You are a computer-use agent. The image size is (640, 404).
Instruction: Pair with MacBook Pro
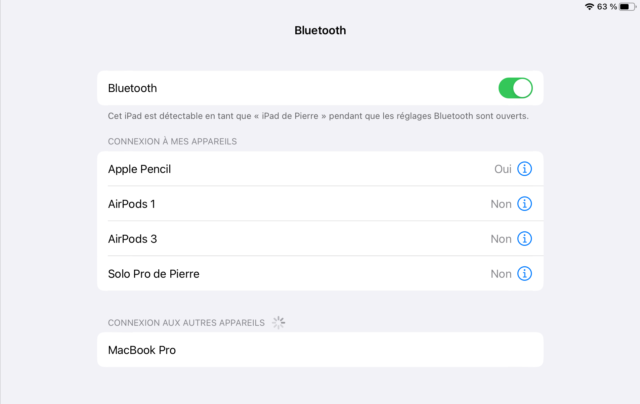[x=320, y=350]
